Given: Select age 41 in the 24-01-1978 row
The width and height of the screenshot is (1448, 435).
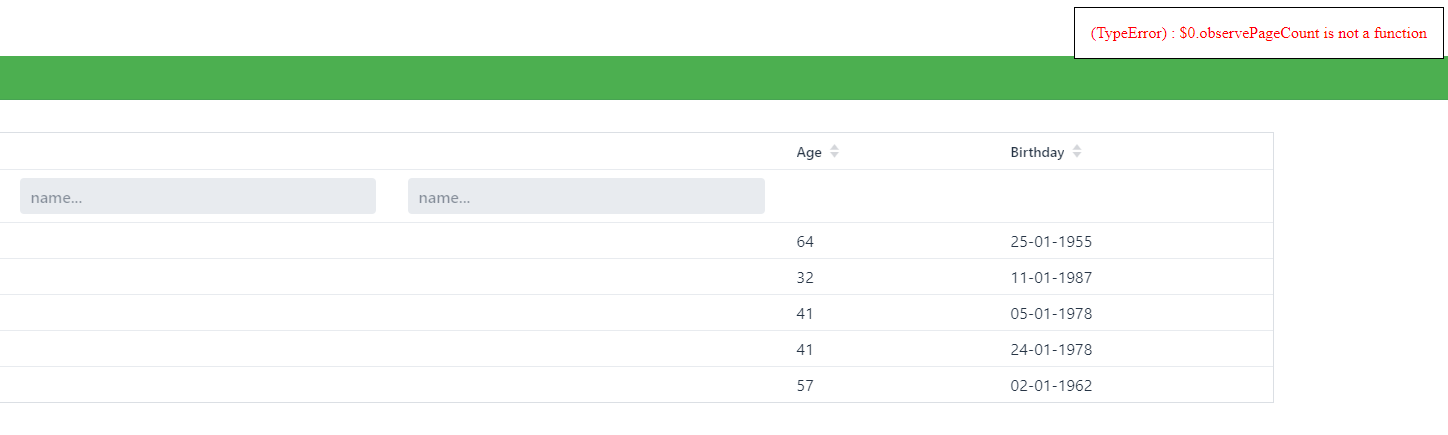Looking at the screenshot, I should click(806, 350).
